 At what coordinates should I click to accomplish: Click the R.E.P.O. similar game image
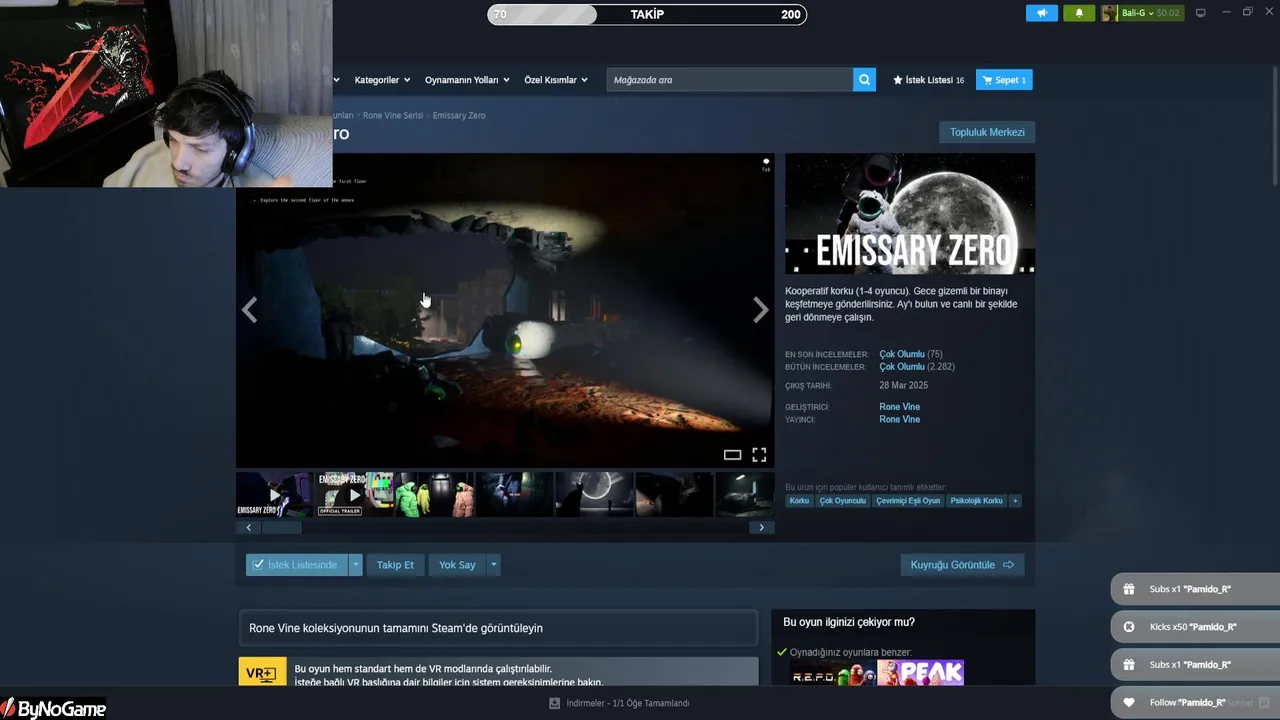tap(833, 673)
